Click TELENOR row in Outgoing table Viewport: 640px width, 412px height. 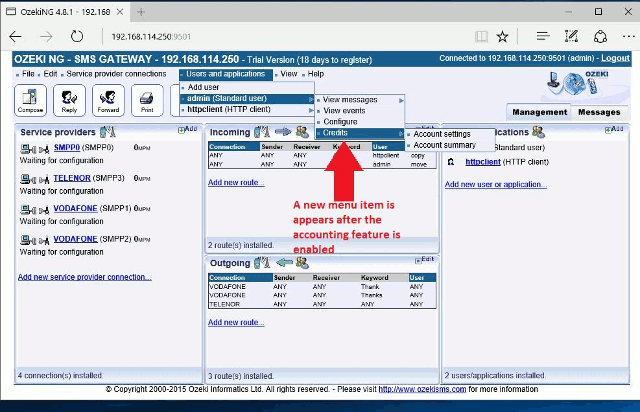click(x=322, y=304)
